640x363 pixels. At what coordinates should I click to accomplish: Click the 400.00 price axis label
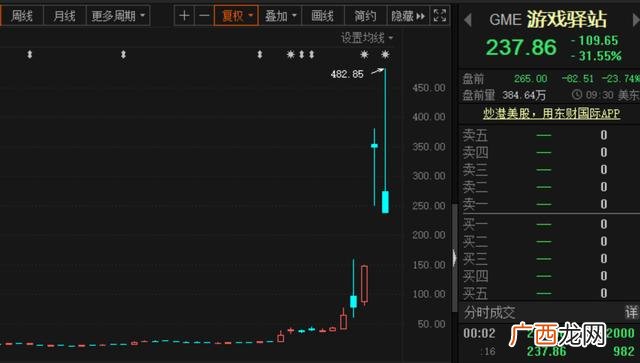429,117
